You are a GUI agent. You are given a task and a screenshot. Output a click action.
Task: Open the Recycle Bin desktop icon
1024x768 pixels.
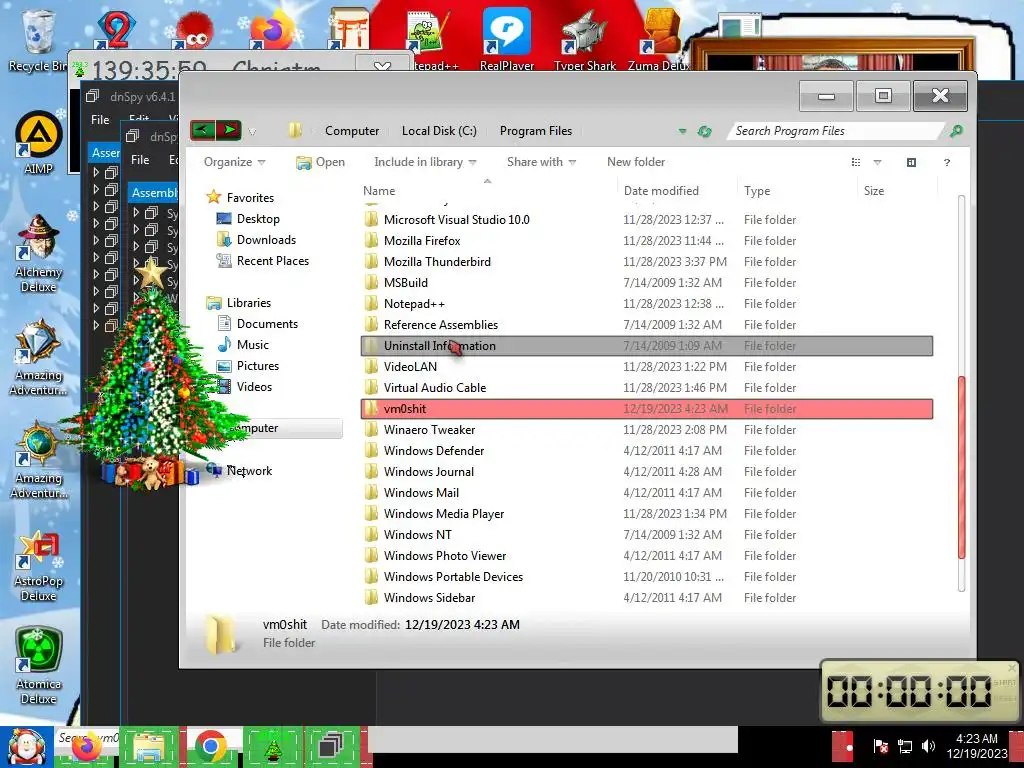(x=37, y=40)
